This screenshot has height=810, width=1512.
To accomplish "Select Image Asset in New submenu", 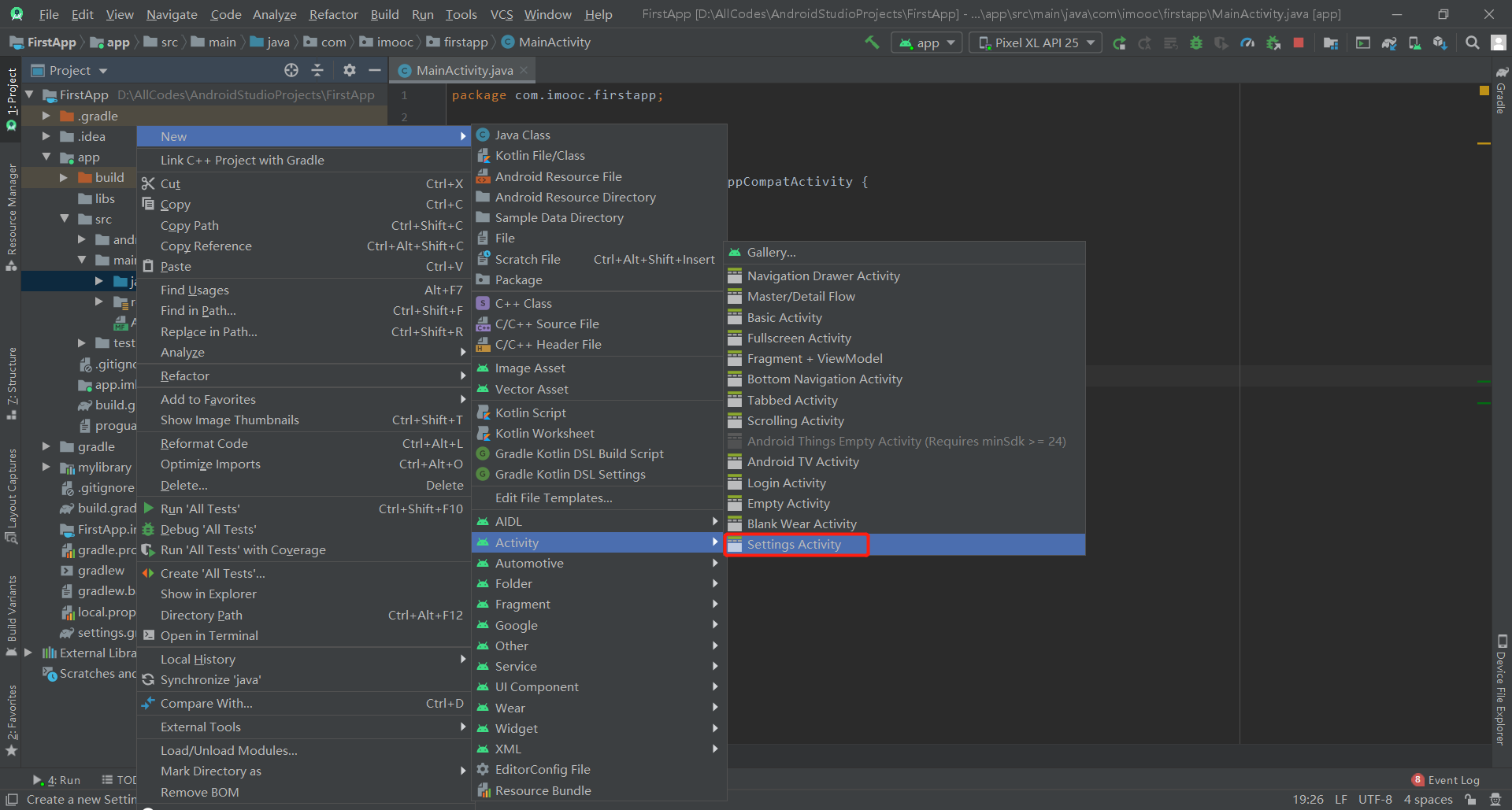I will tap(598, 368).
